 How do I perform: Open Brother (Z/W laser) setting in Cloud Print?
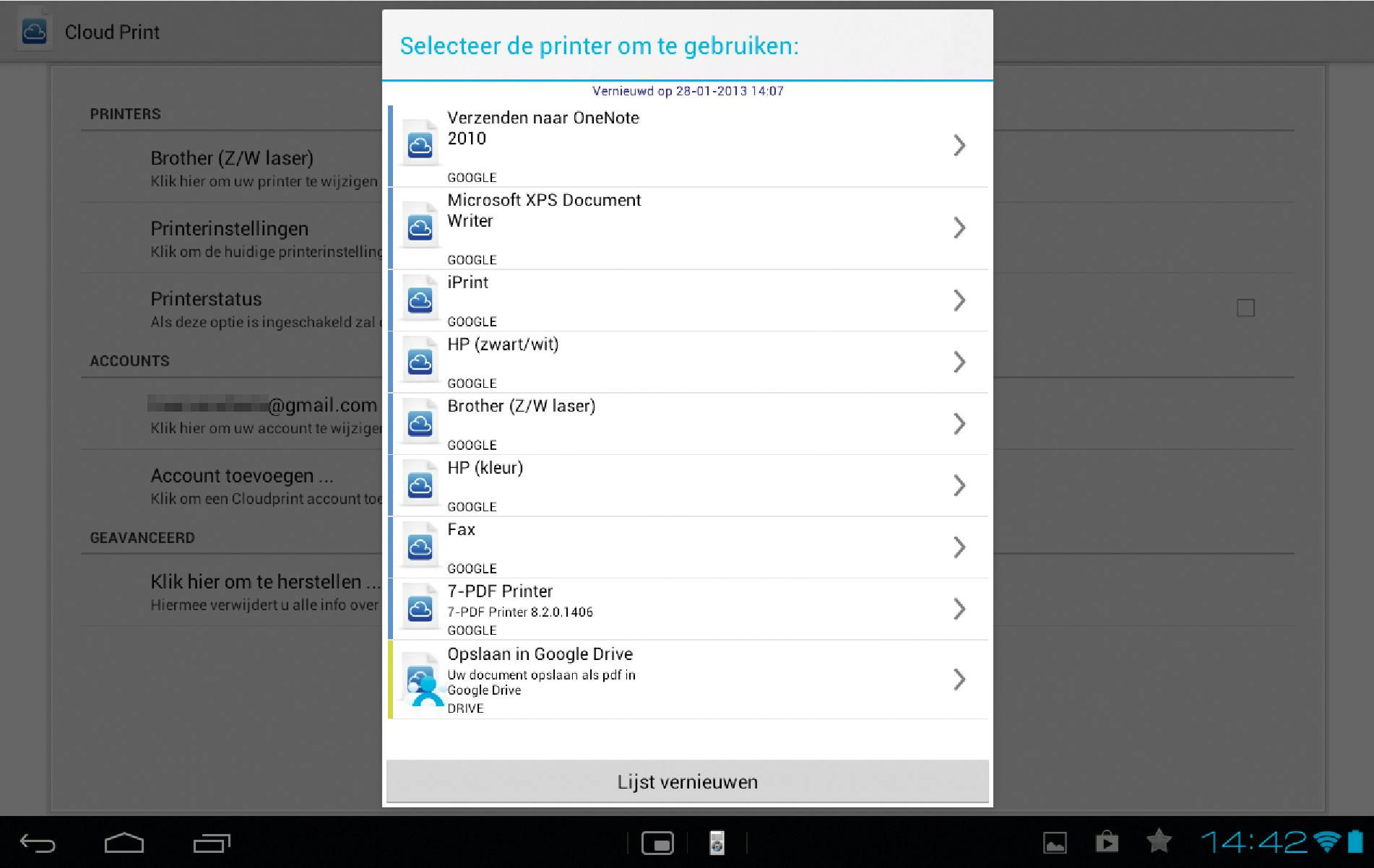tap(231, 168)
